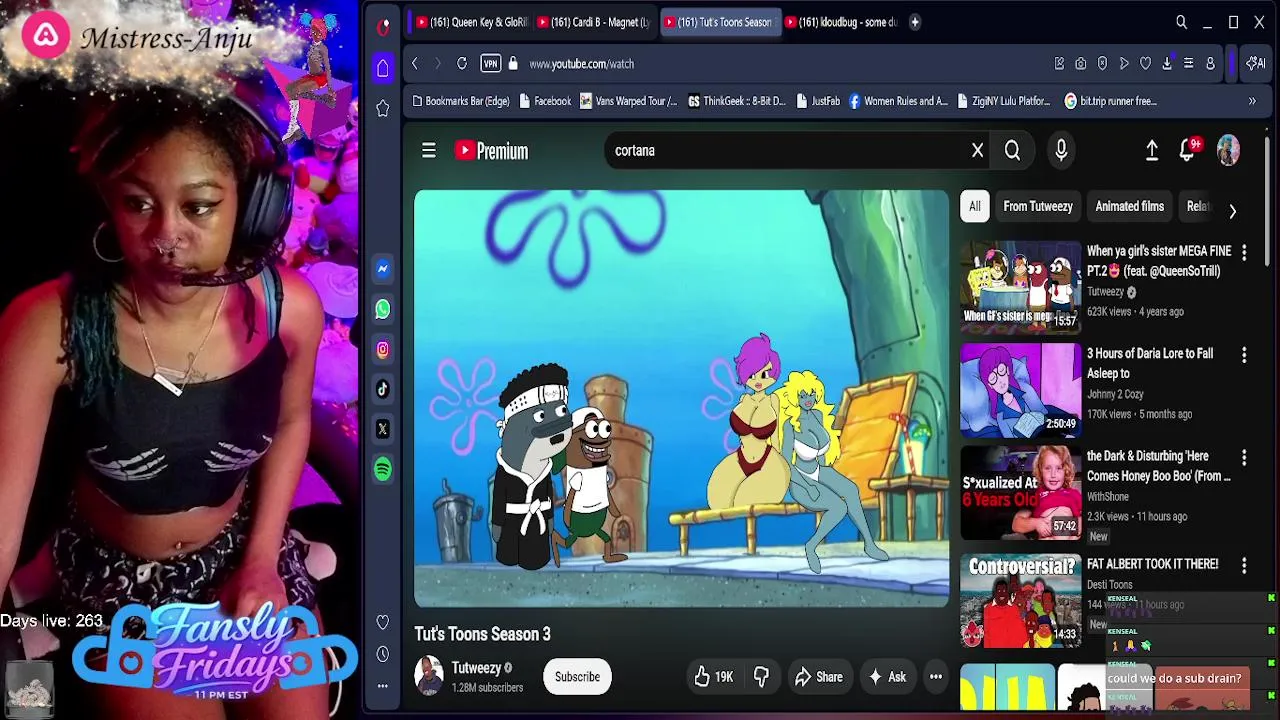Switch to Cardi B - Magnet tab
The height and width of the screenshot is (720, 1280).
[x=594, y=22]
